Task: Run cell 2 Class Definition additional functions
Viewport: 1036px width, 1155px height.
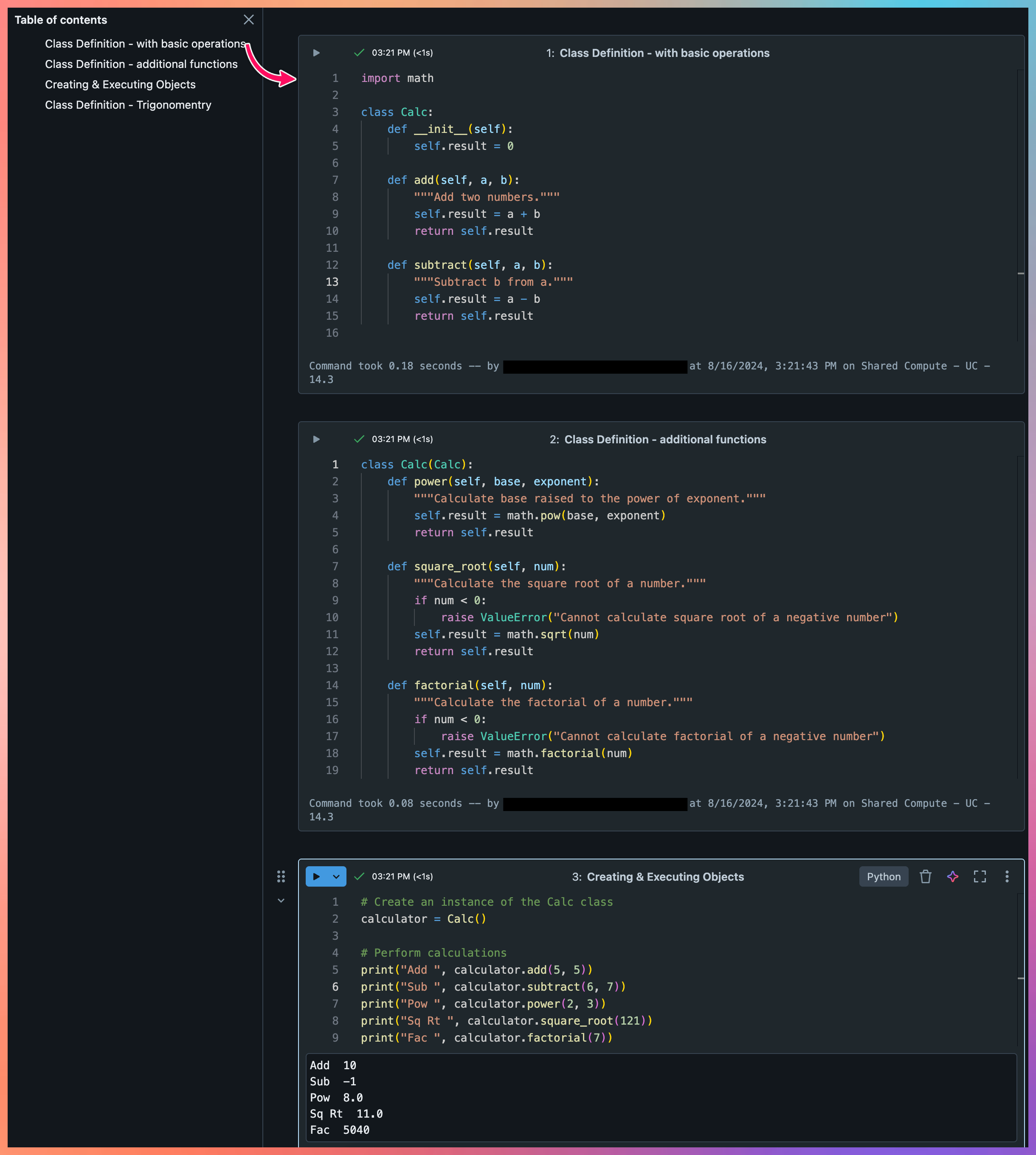Action: point(316,439)
